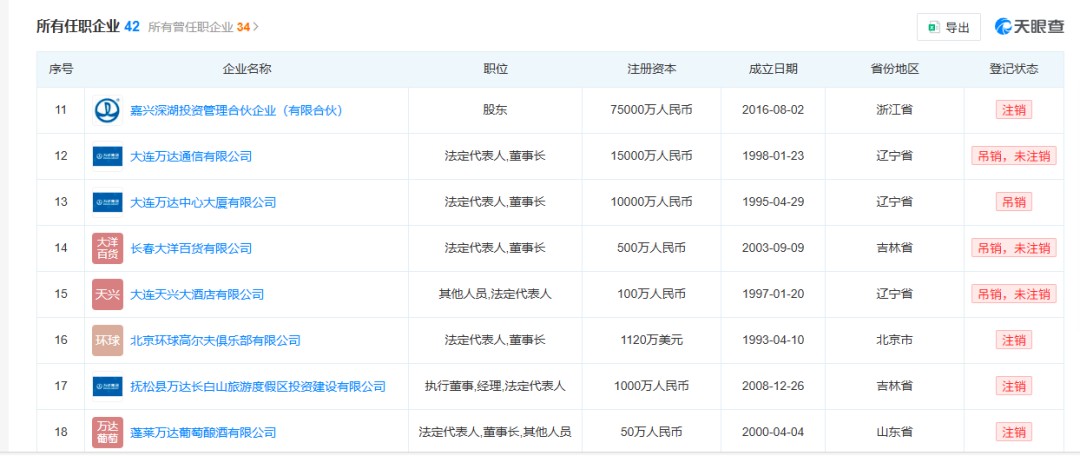Open 长春大洋百货有限公司 company link

click(x=191, y=248)
